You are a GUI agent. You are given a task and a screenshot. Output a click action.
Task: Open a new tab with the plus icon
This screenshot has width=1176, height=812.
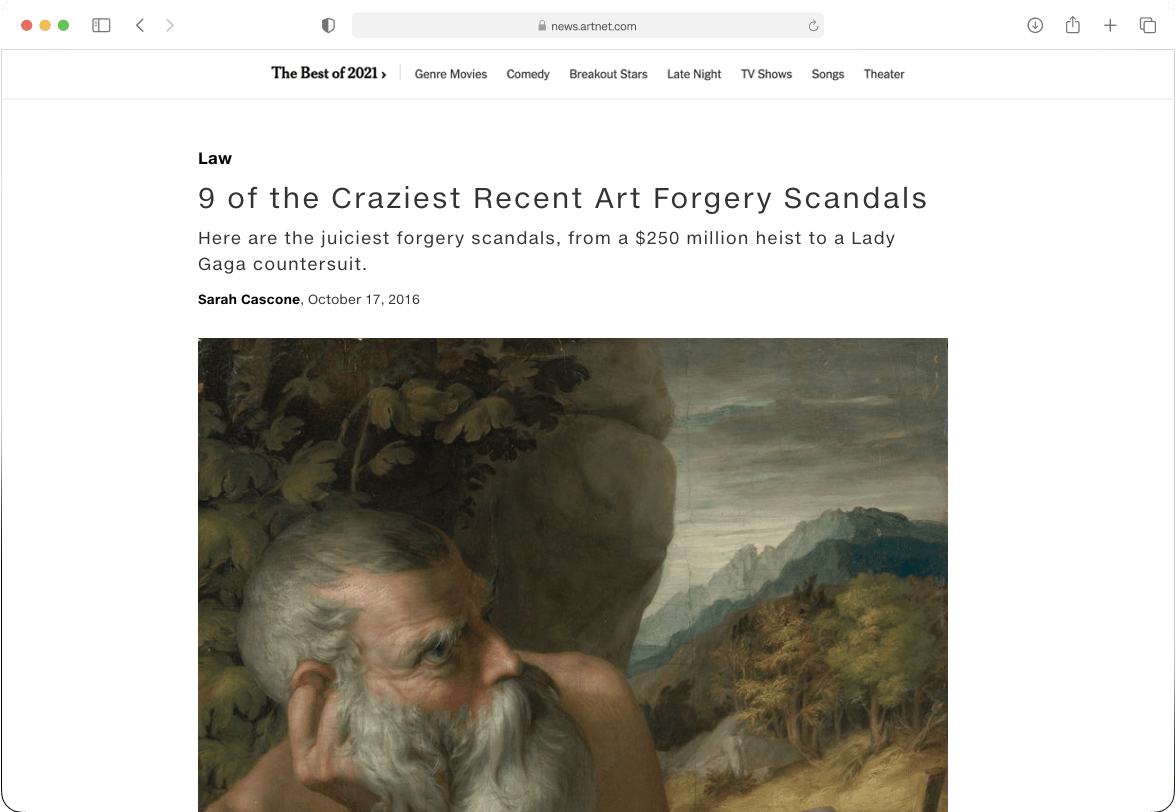(1110, 25)
